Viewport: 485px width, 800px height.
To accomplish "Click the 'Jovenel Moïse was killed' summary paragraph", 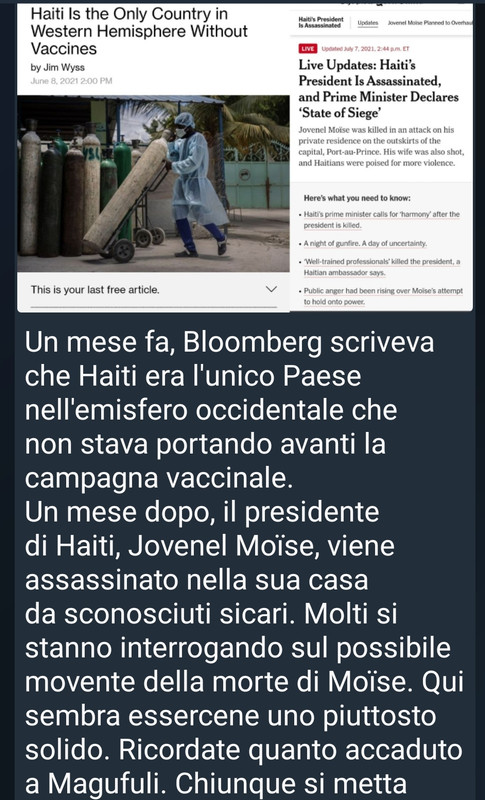I will click(x=381, y=146).
